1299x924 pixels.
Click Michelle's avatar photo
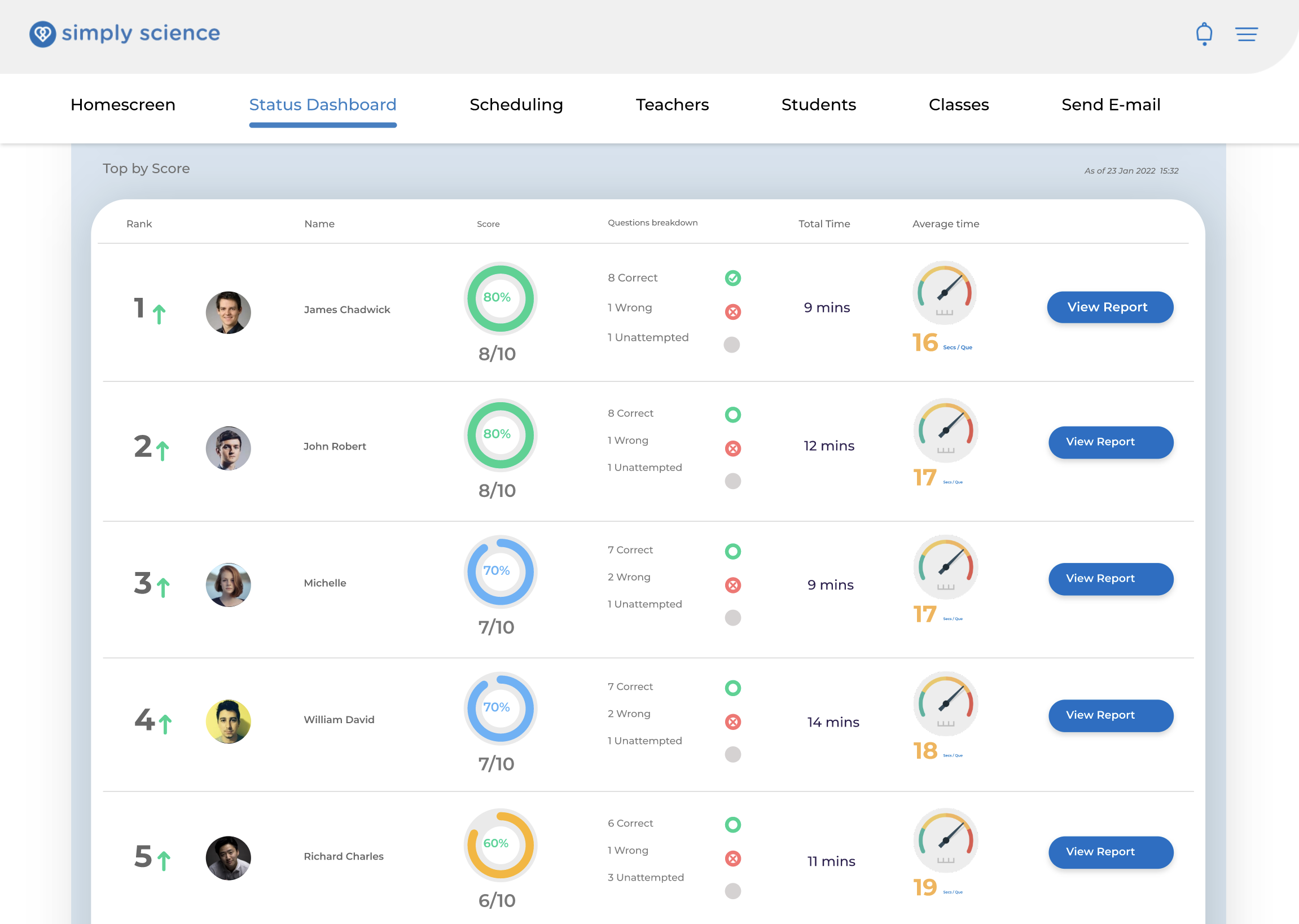(x=228, y=585)
